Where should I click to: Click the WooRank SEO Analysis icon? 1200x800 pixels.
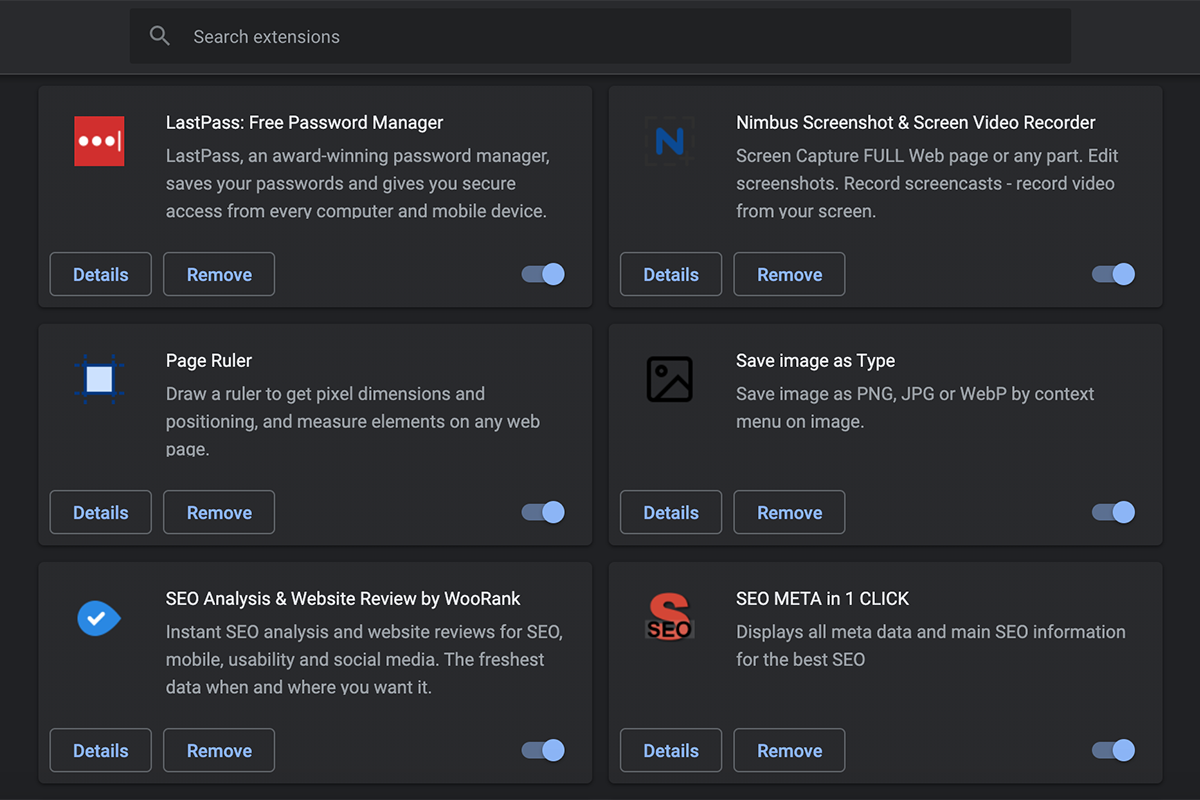(99, 619)
